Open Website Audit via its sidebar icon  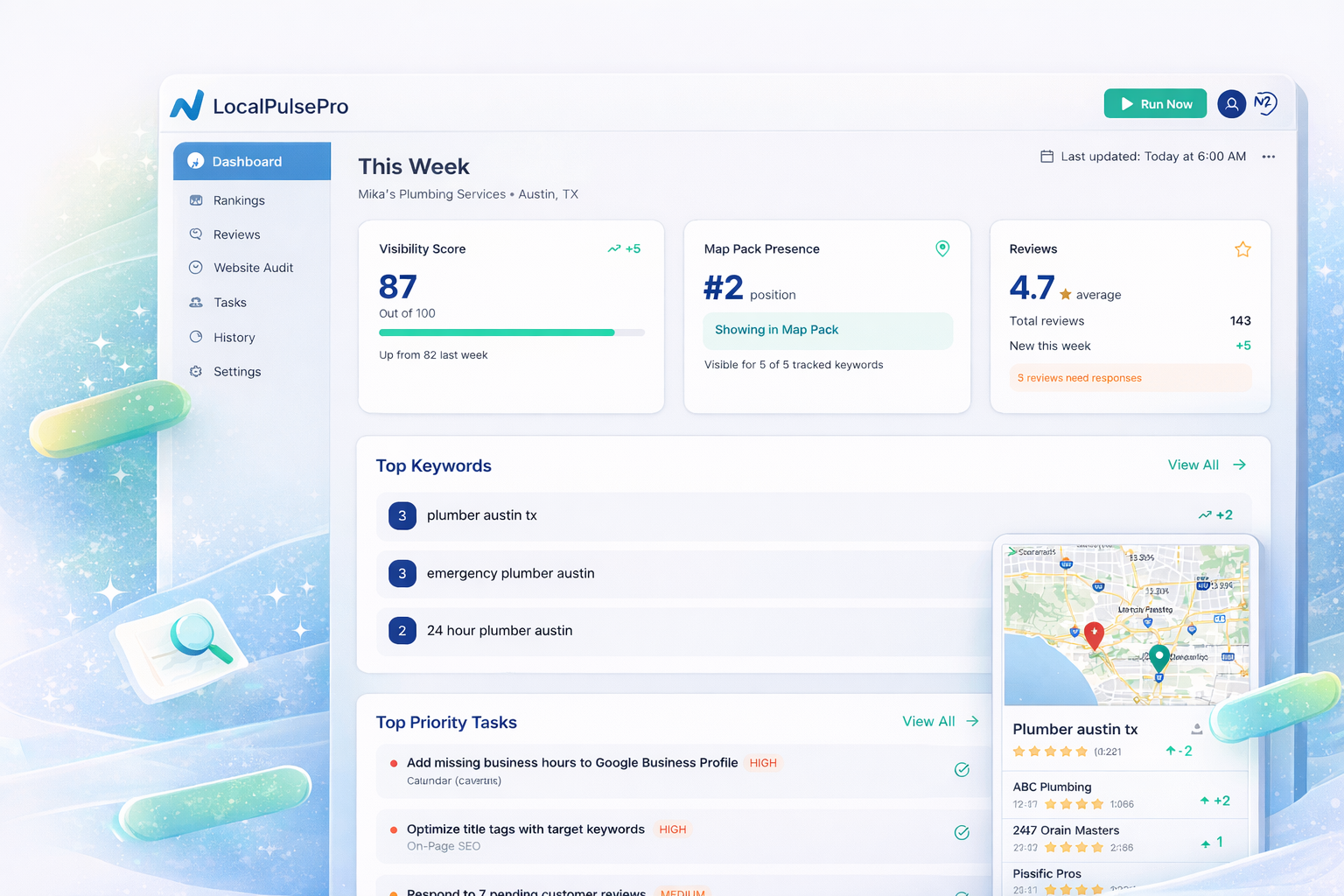click(195, 268)
